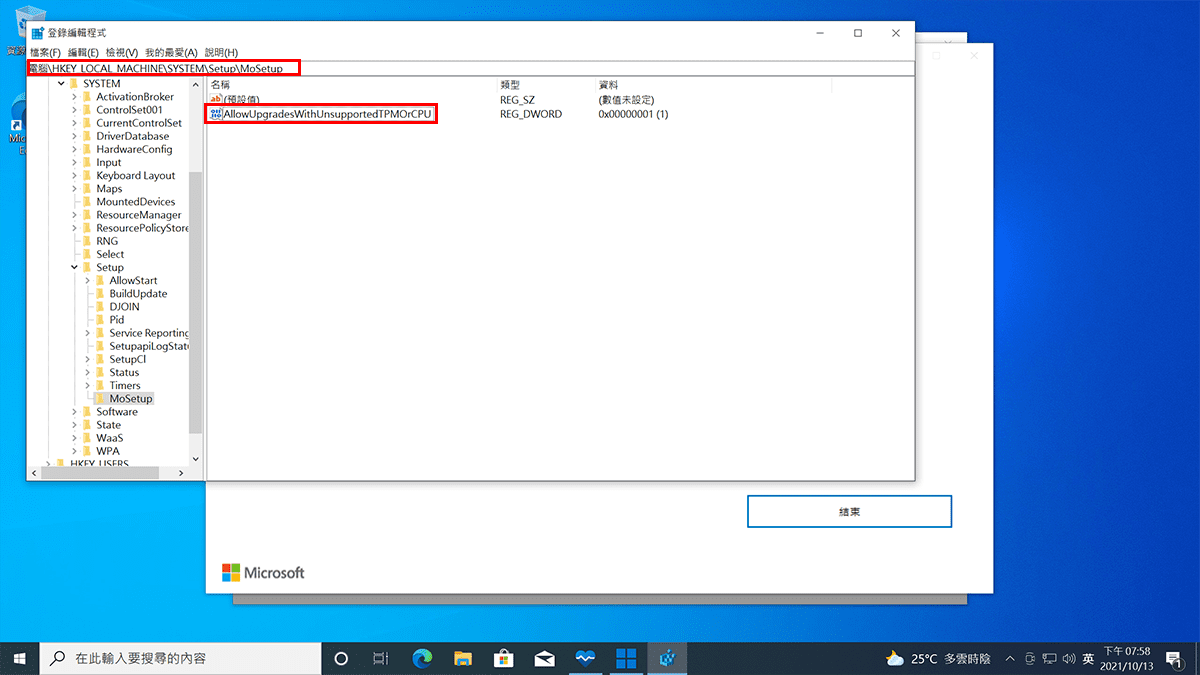Click the (預設值) string value icon
Viewport: 1200px width, 675px height.
[x=215, y=99]
